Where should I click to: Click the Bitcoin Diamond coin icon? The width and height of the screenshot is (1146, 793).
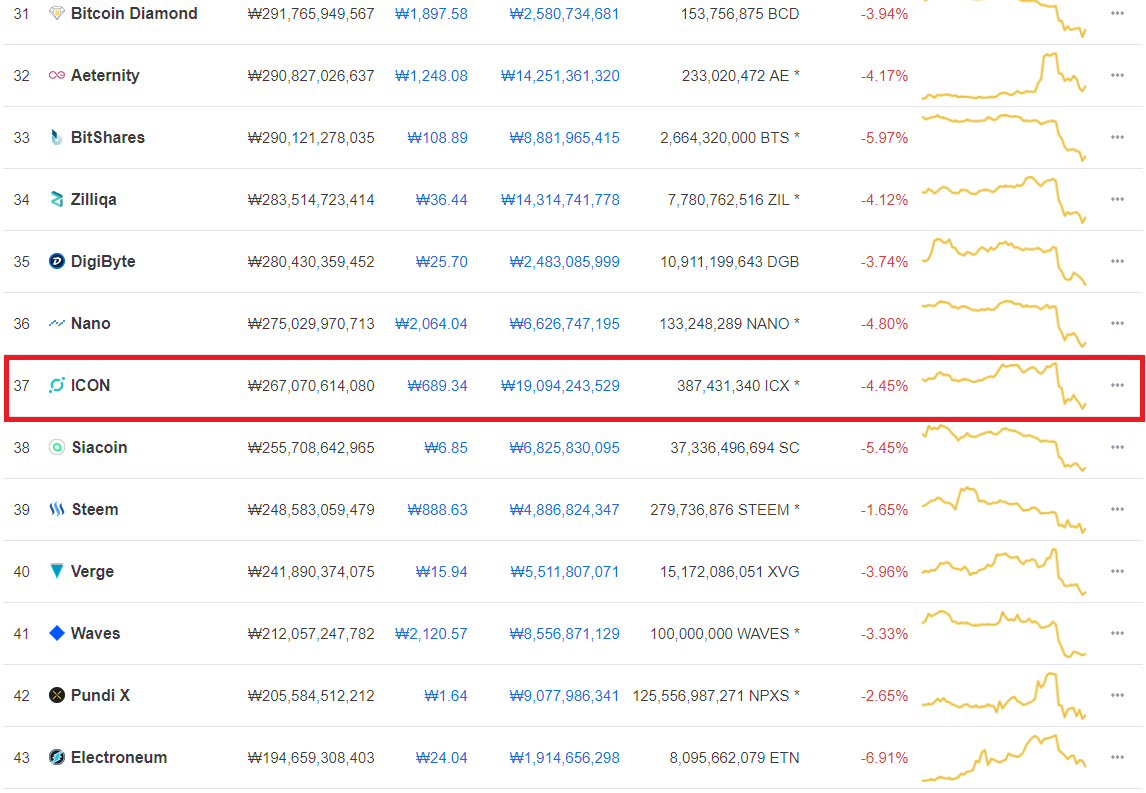pyautogui.click(x=56, y=13)
